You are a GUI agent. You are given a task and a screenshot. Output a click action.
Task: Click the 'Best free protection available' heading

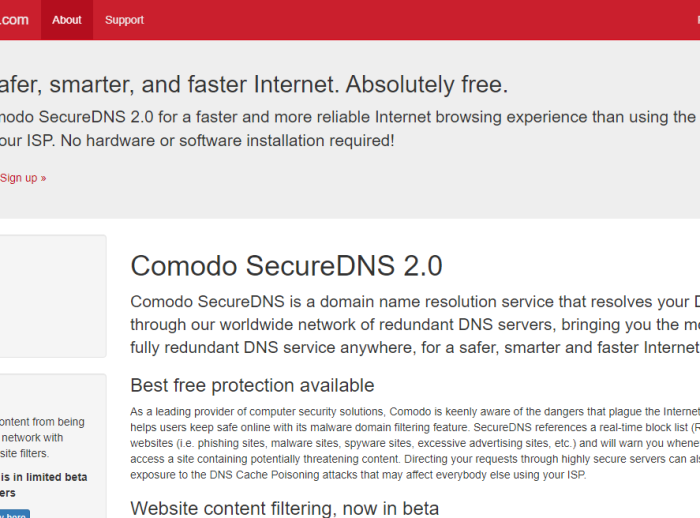(x=252, y=385)
